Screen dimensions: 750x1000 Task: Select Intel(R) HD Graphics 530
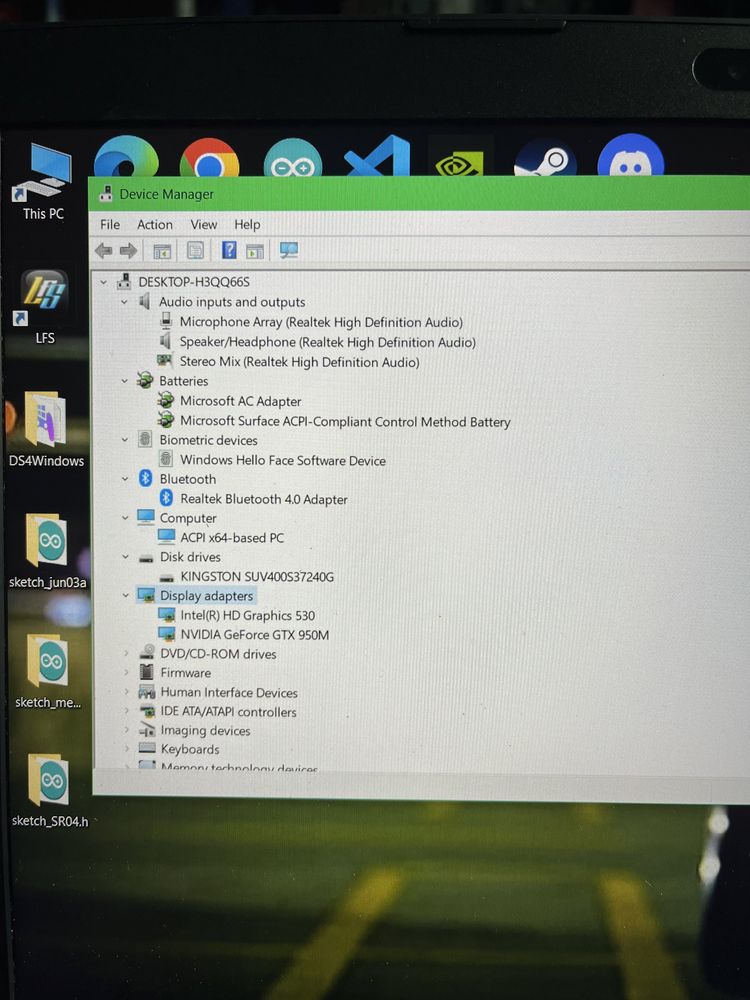tap(247, 615)
